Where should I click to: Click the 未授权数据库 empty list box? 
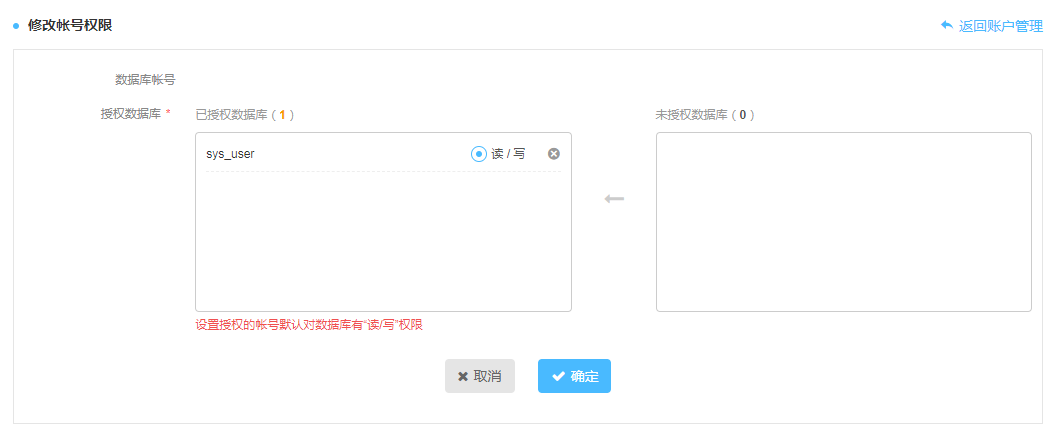point(844,222)
